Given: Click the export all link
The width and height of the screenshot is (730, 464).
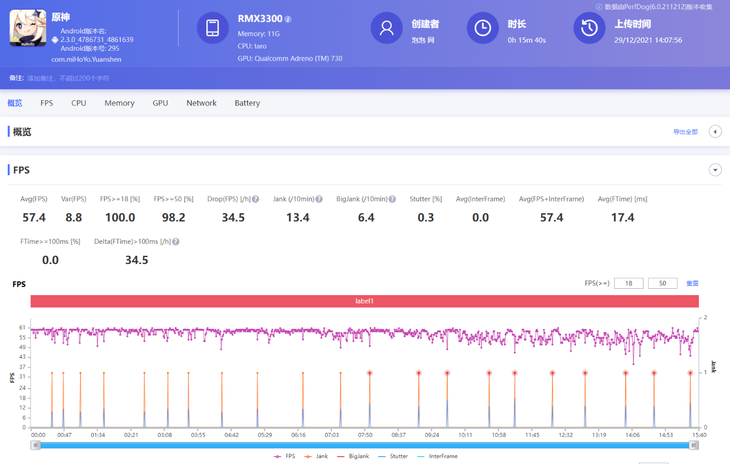Looking at the screenshot, I should 685,132.
